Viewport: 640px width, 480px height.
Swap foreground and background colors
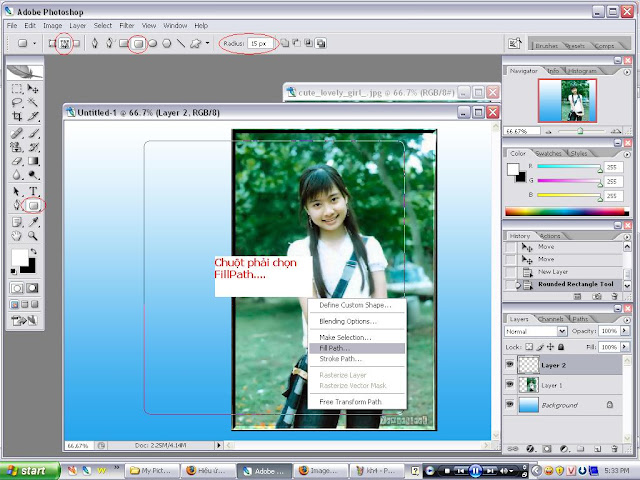point(33,251)
